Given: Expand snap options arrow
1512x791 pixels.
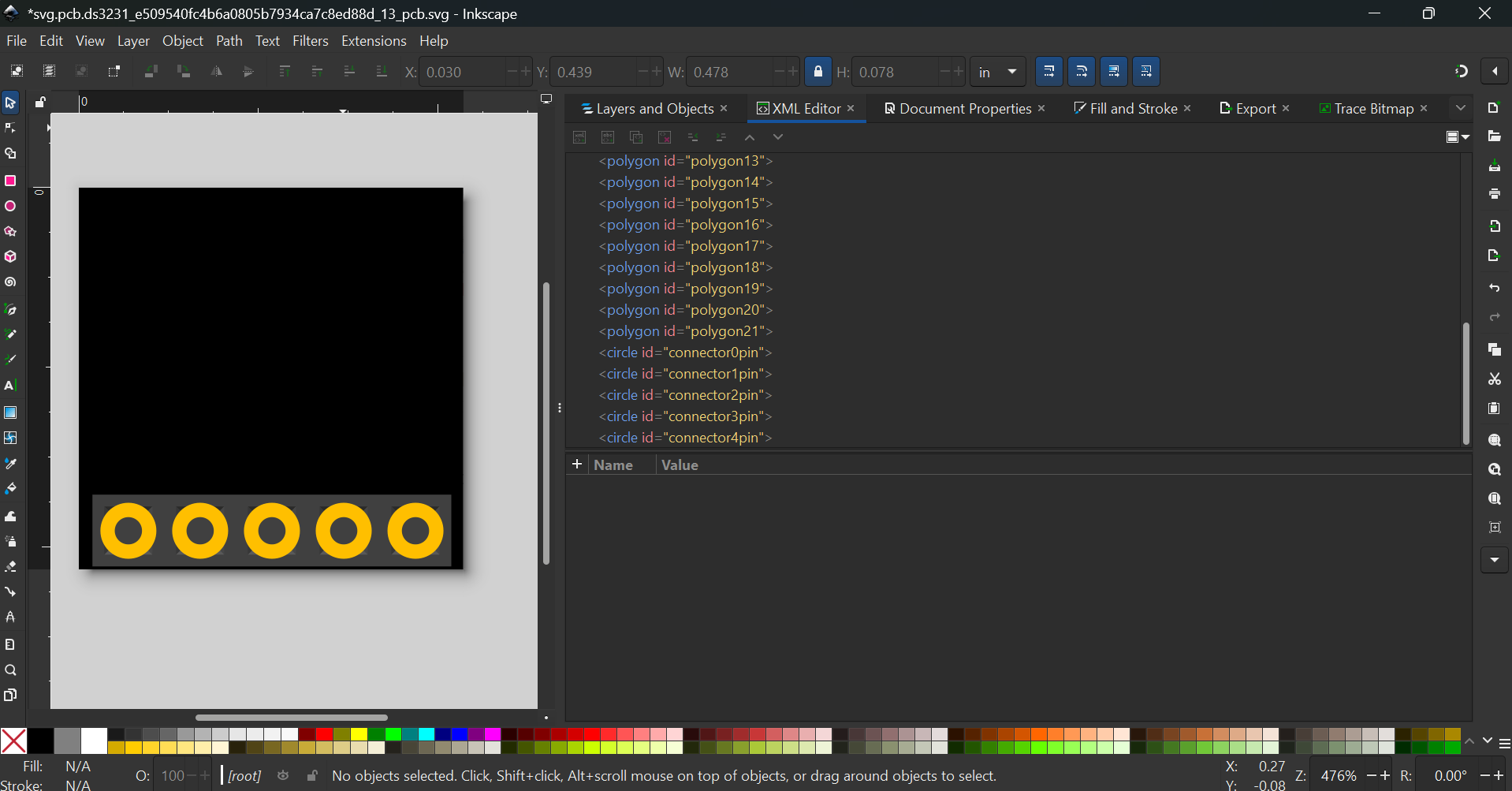Looking at the screenshot, I should (x=1495, y=72).
